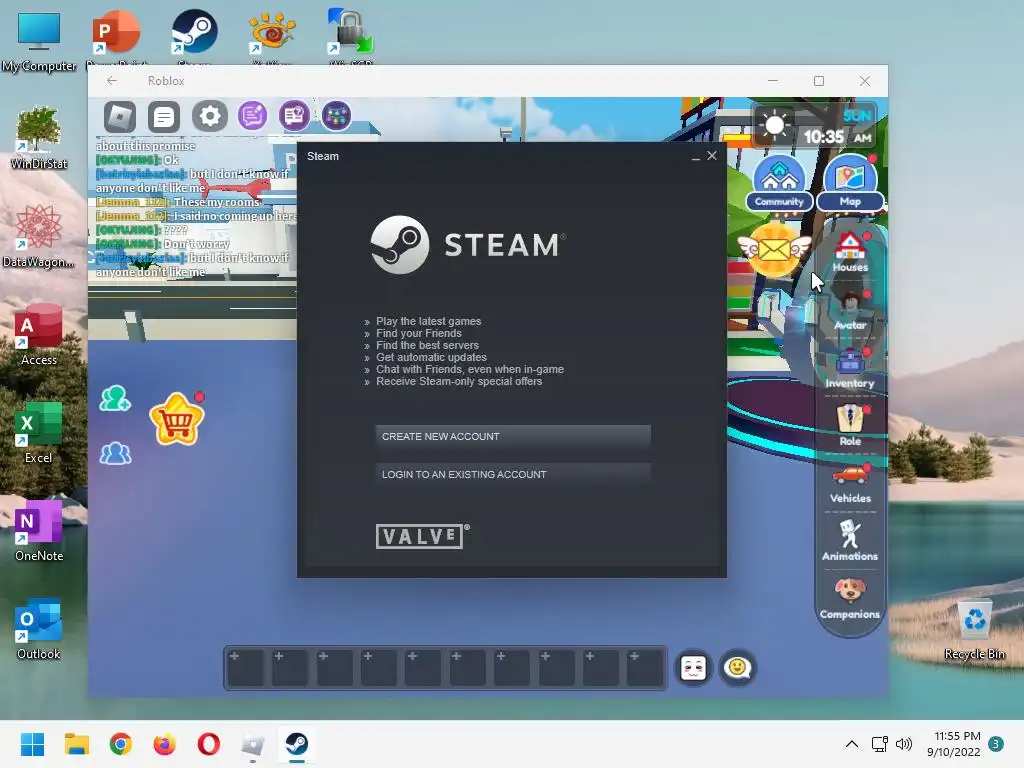This screenshot has height=768, width=1024.
Task: Open the notification count badge
Action: 996,744
